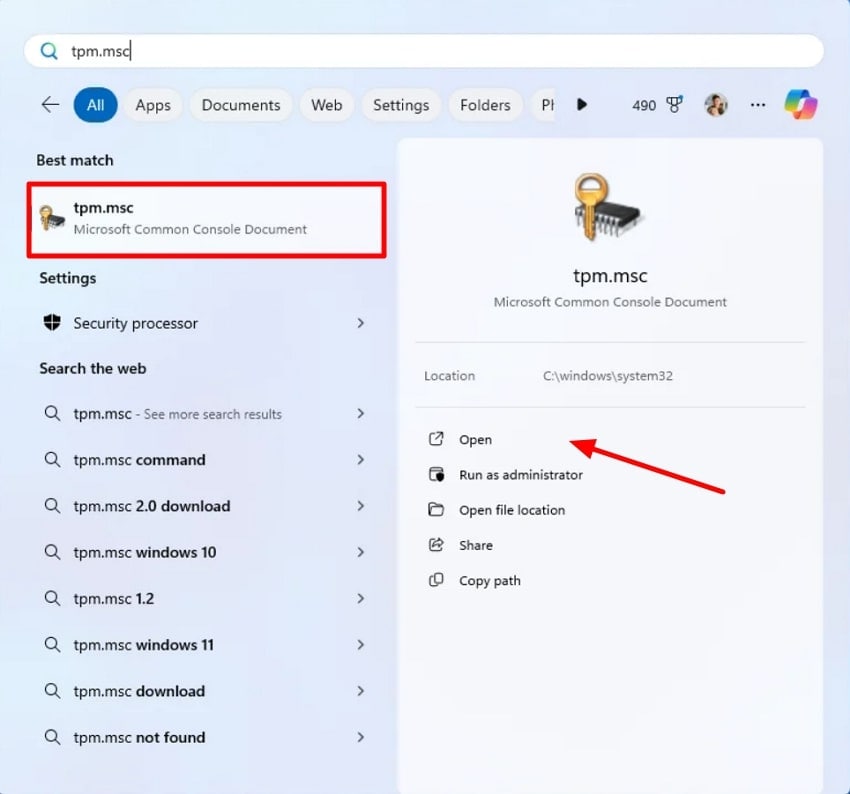The image size is (850, 794).
Task: Open Copilot from the search bar
Action: (803, 104)
